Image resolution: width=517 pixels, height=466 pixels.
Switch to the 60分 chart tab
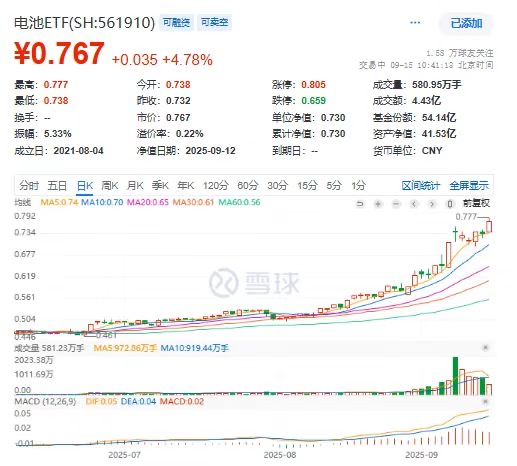(248, 185)
